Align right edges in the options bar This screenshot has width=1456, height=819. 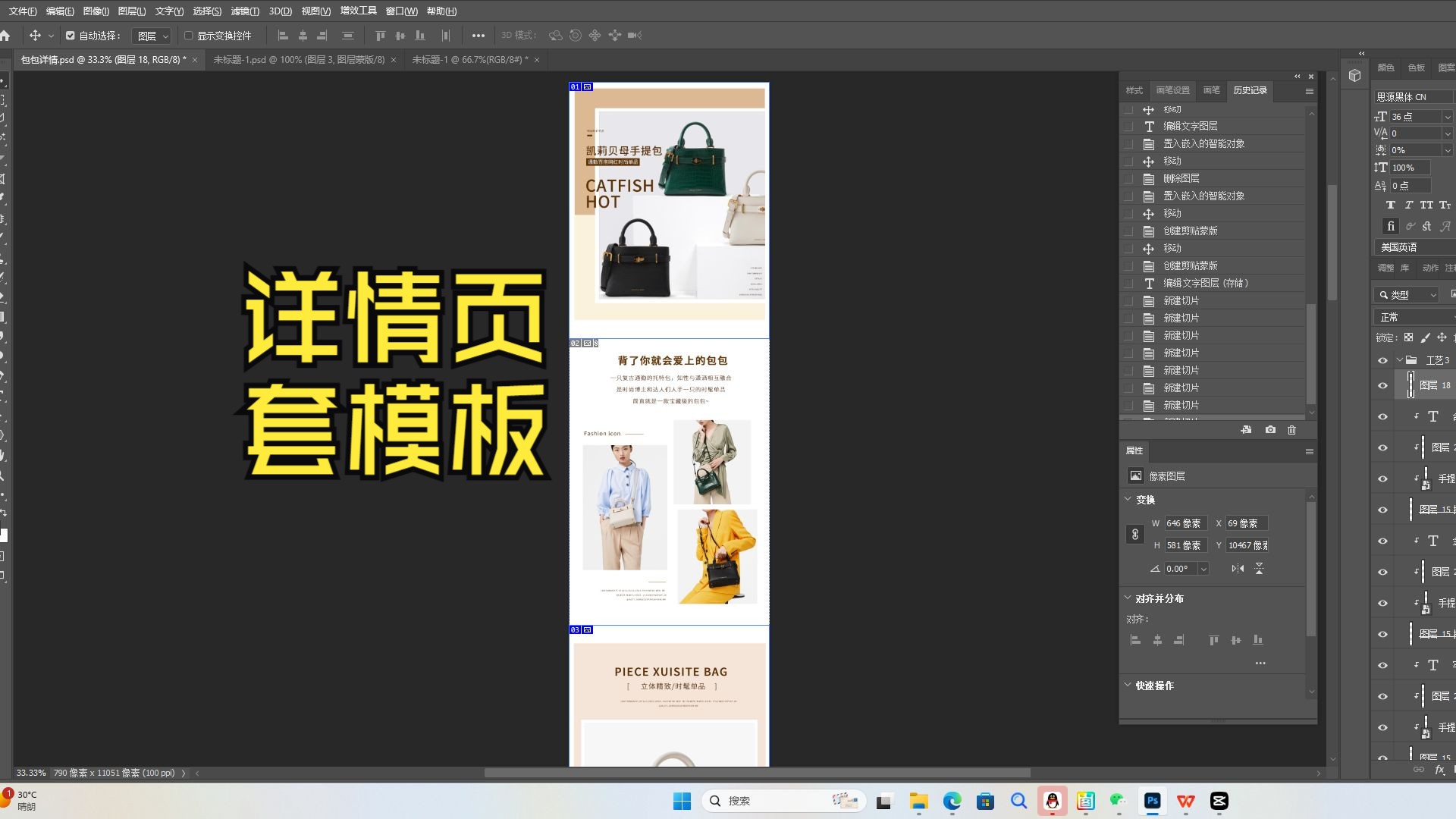[x=322, y=36]
